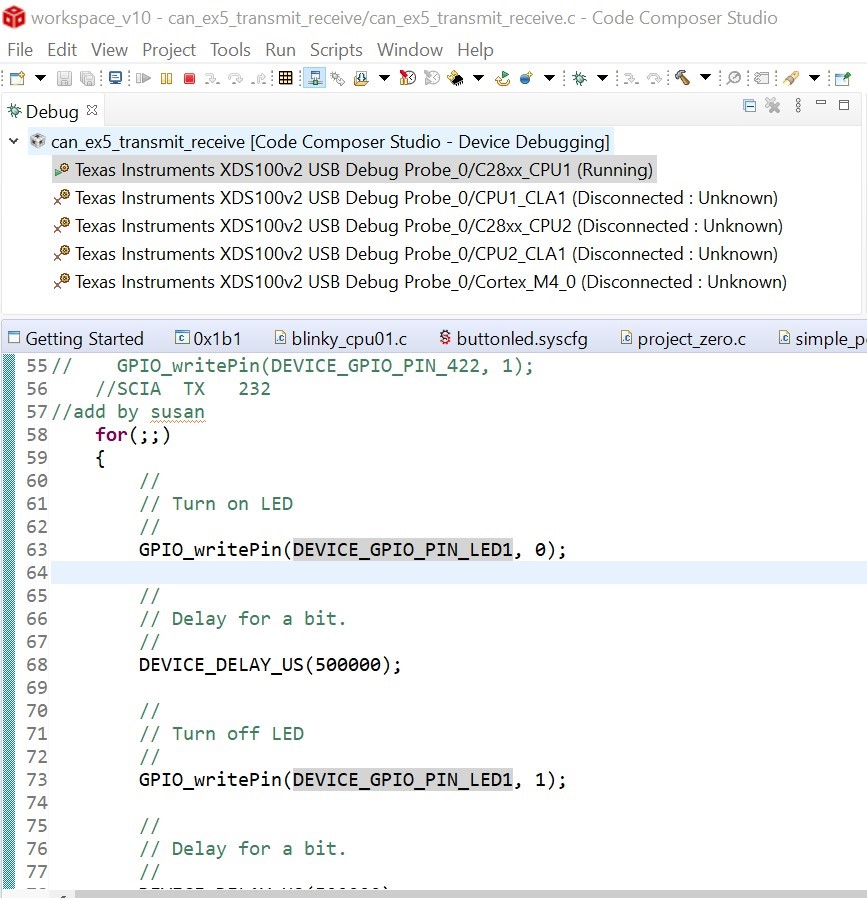Open the Project menu

(169, 50)
